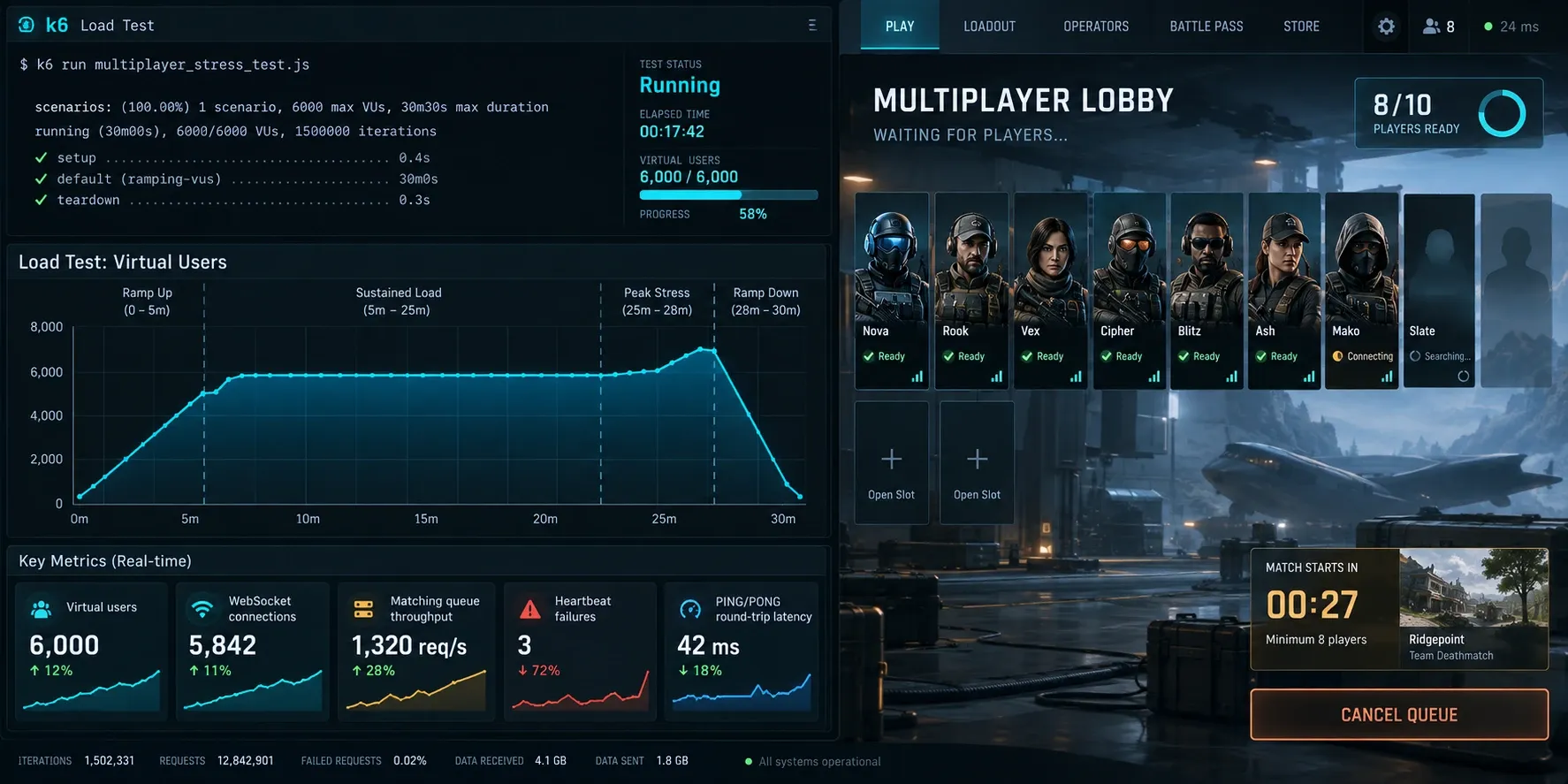Open the lobby settings gear
The height and width of the screenshot is (784, 1568).
point(1386,27)
